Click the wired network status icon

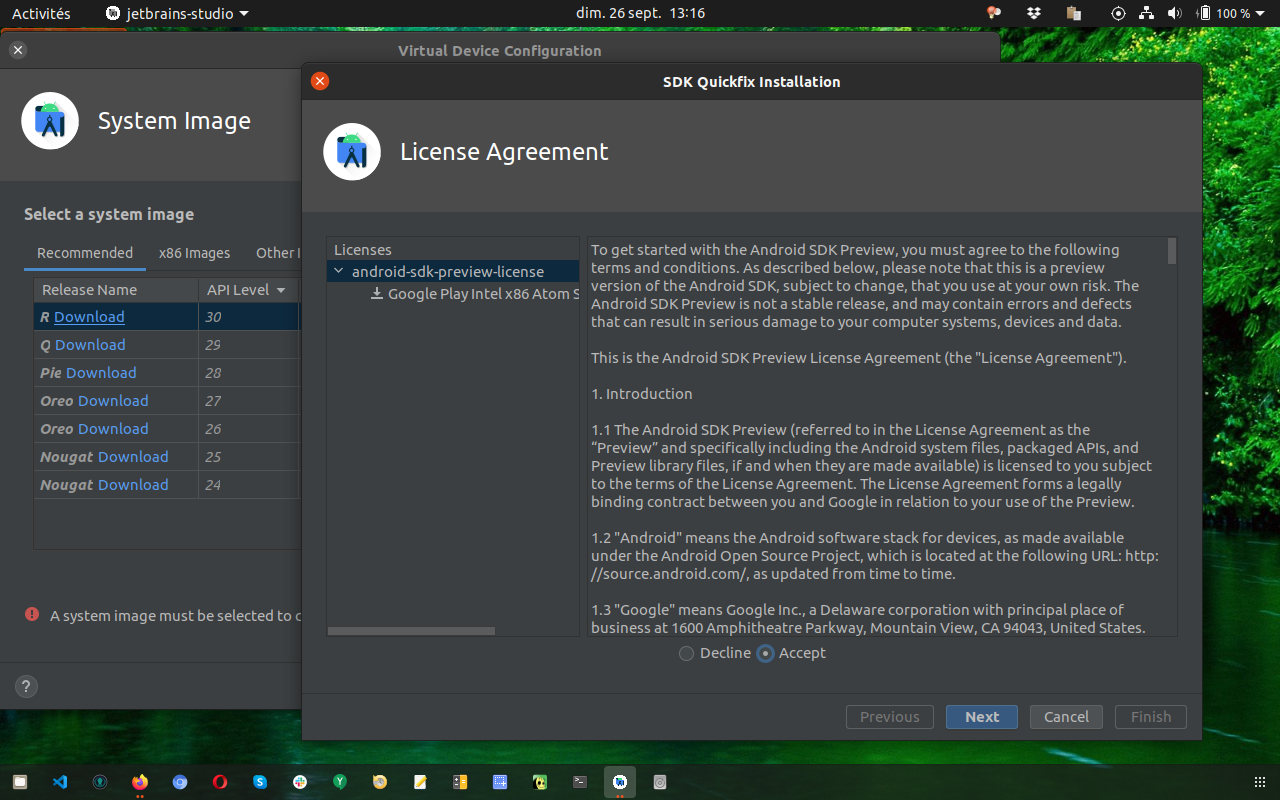coord(1147,13)
